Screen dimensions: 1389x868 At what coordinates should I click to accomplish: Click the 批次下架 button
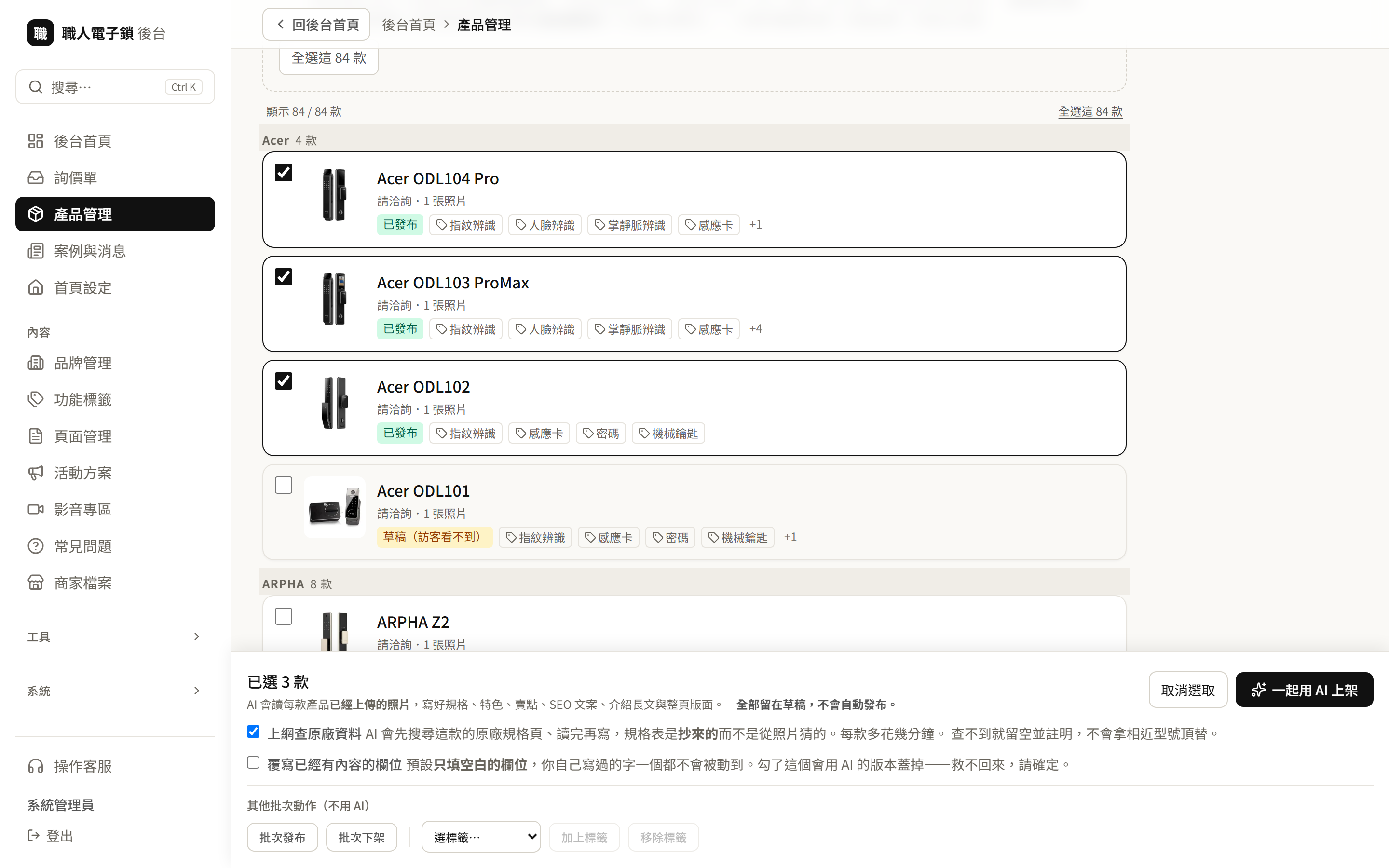[x=362, y=837]
